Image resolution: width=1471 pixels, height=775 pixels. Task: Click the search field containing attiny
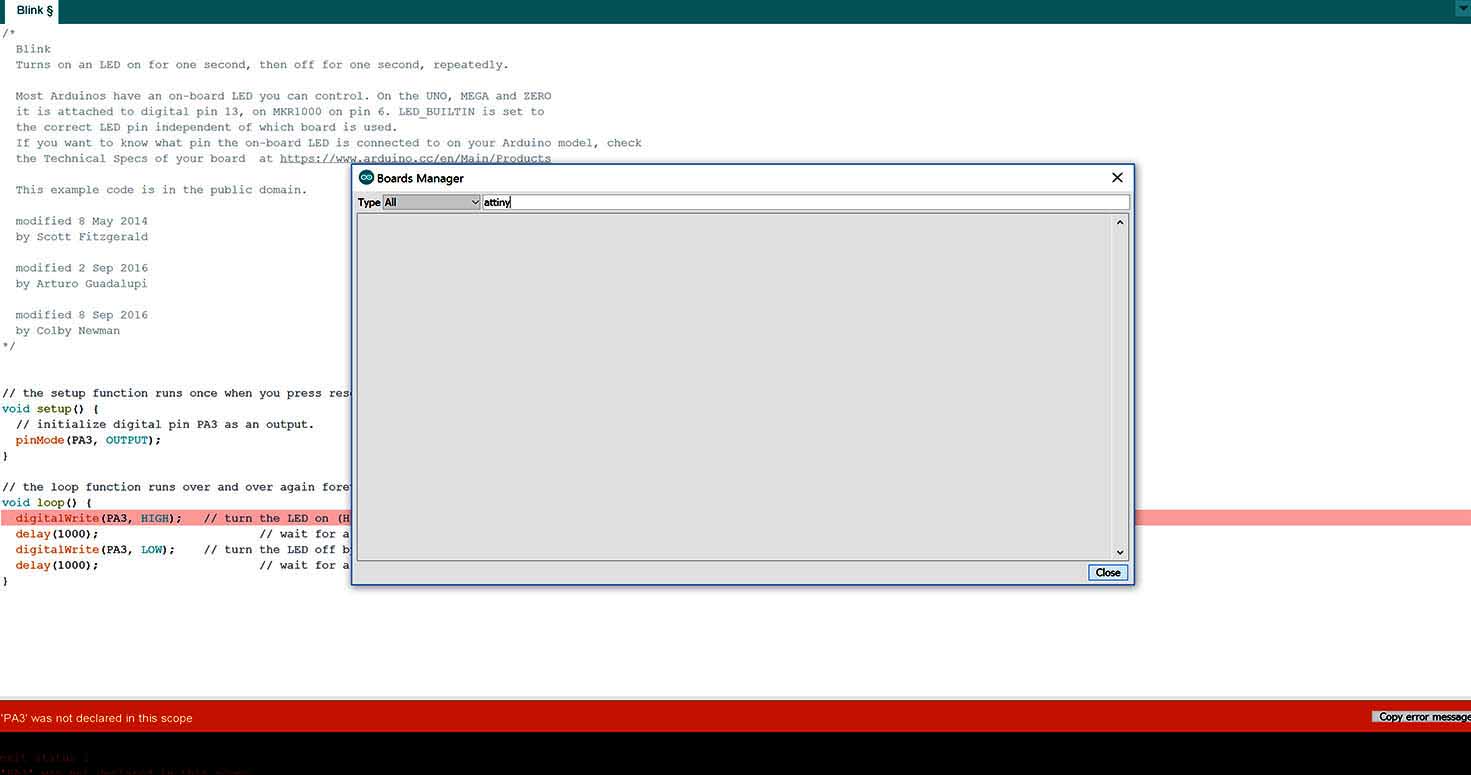pyautogui.click(x=806, y=202)
